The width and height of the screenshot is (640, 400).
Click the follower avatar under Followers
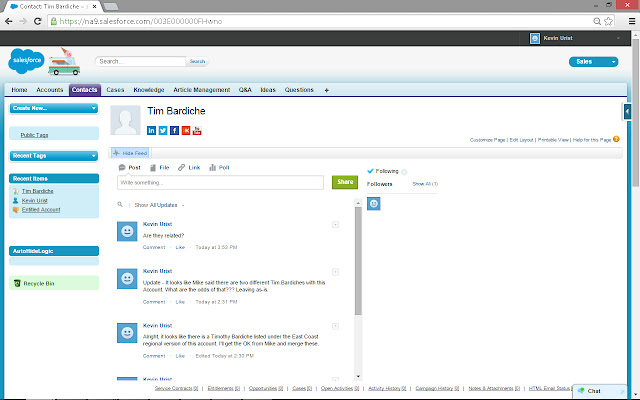(373, 204)
